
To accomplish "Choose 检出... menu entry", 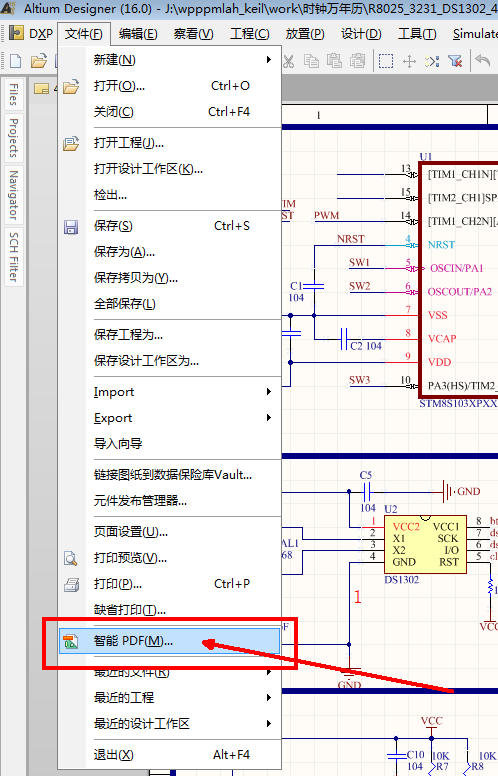I will click(x=170, y=194).
